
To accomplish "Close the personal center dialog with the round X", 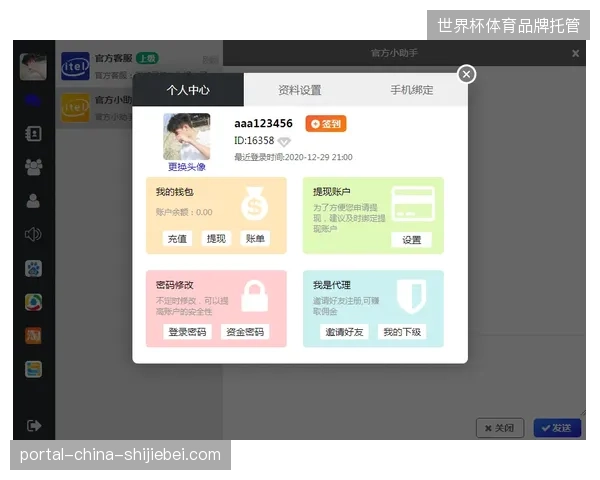I will [466, 74].
